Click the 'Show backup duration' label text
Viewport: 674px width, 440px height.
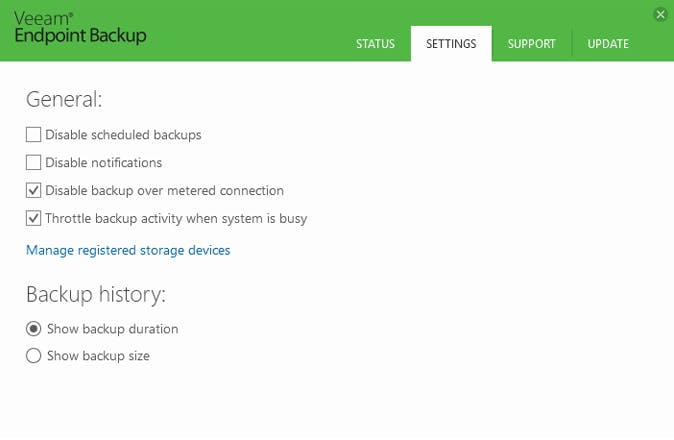112,328
